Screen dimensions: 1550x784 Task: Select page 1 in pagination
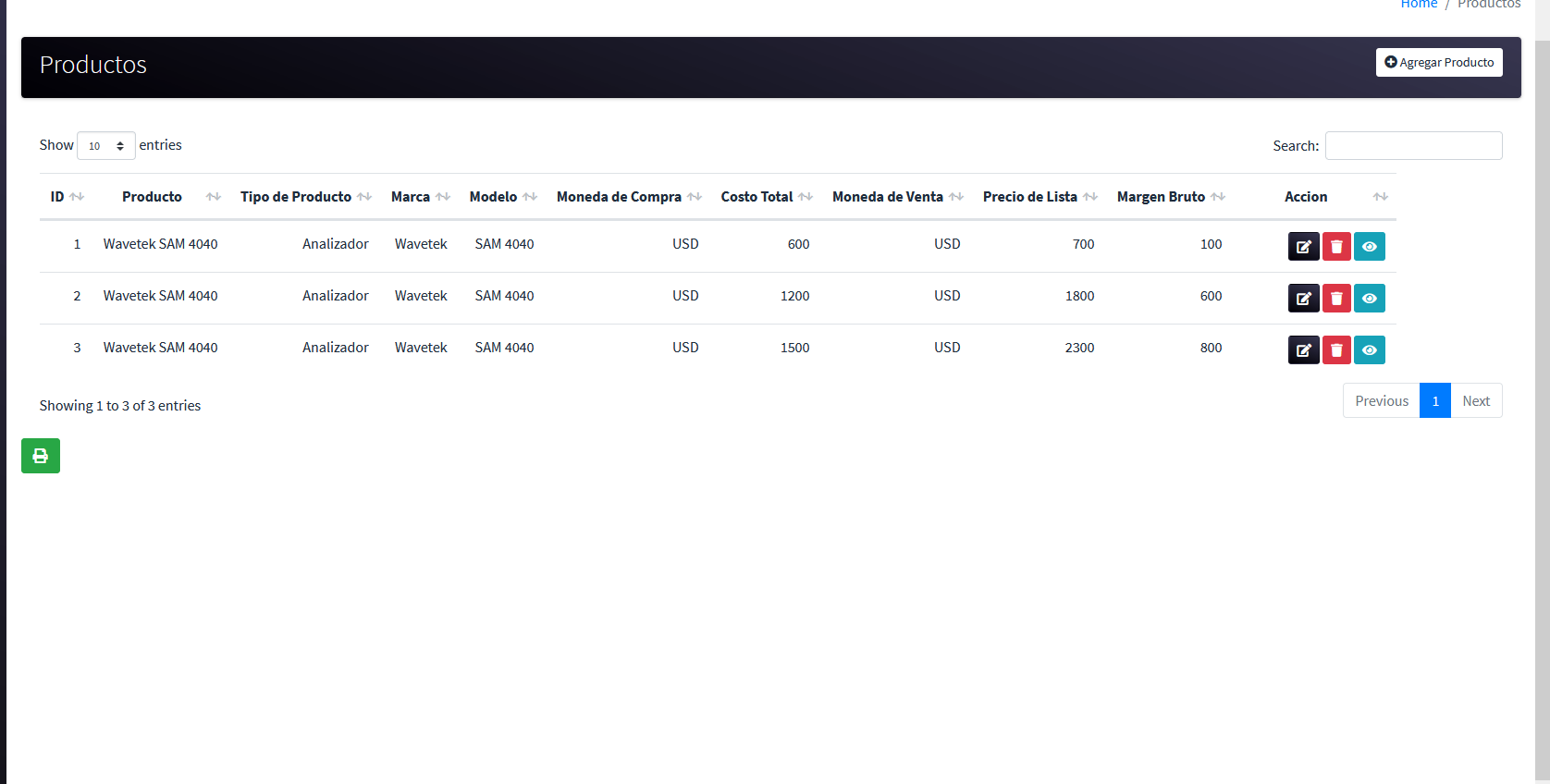point(1434,401)
